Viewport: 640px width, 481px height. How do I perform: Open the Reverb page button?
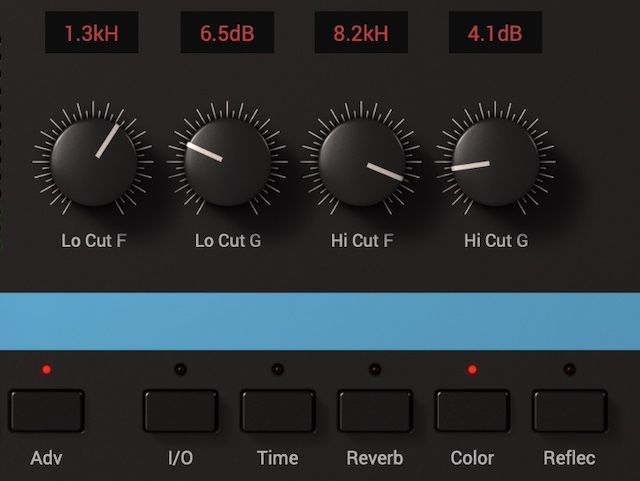pos(374,411)
